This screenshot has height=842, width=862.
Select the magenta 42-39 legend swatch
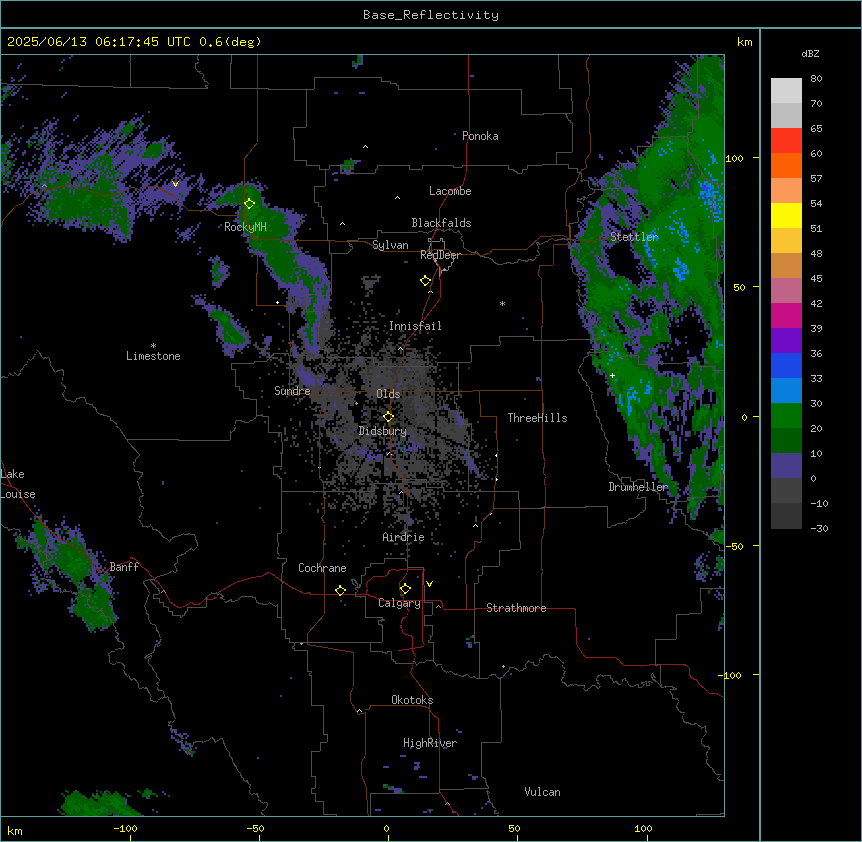(786, 316)
